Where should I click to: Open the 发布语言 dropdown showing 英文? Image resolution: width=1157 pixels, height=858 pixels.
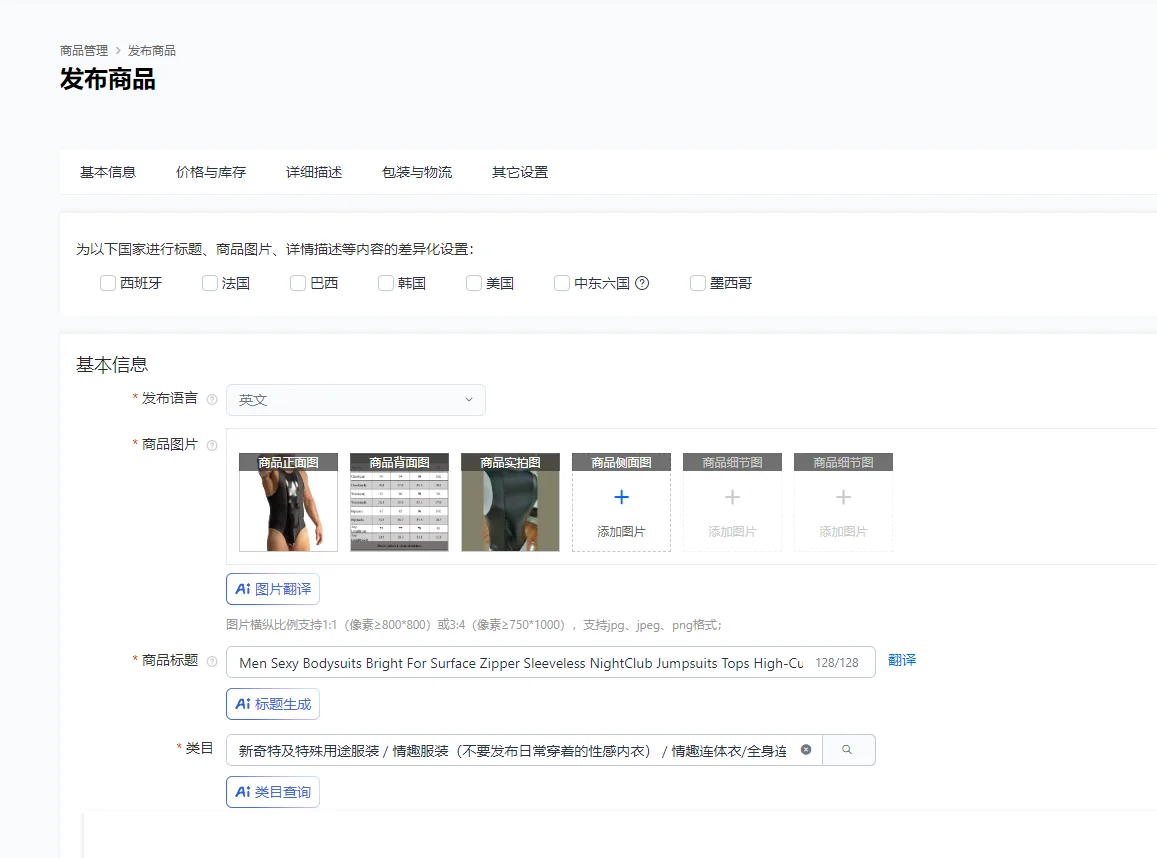click(x=355, y=400)
